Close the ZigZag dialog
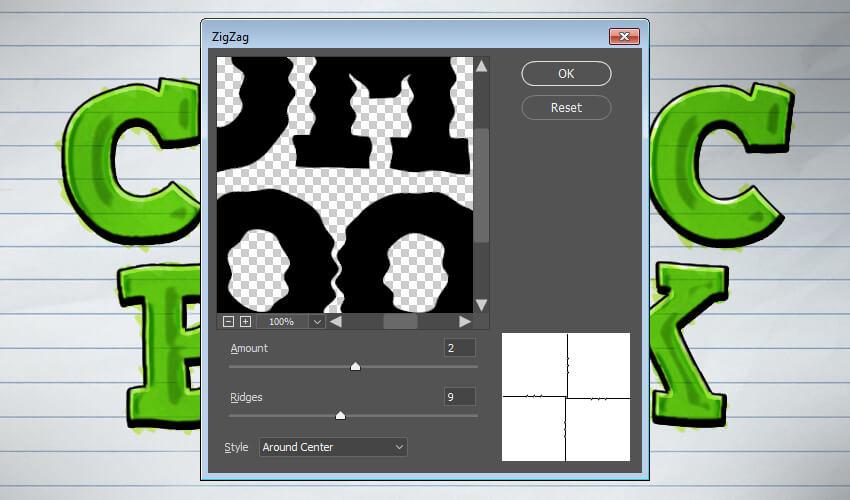Viewport: 850px width, 500px height. pyautogui.click(x=624, y=36)
